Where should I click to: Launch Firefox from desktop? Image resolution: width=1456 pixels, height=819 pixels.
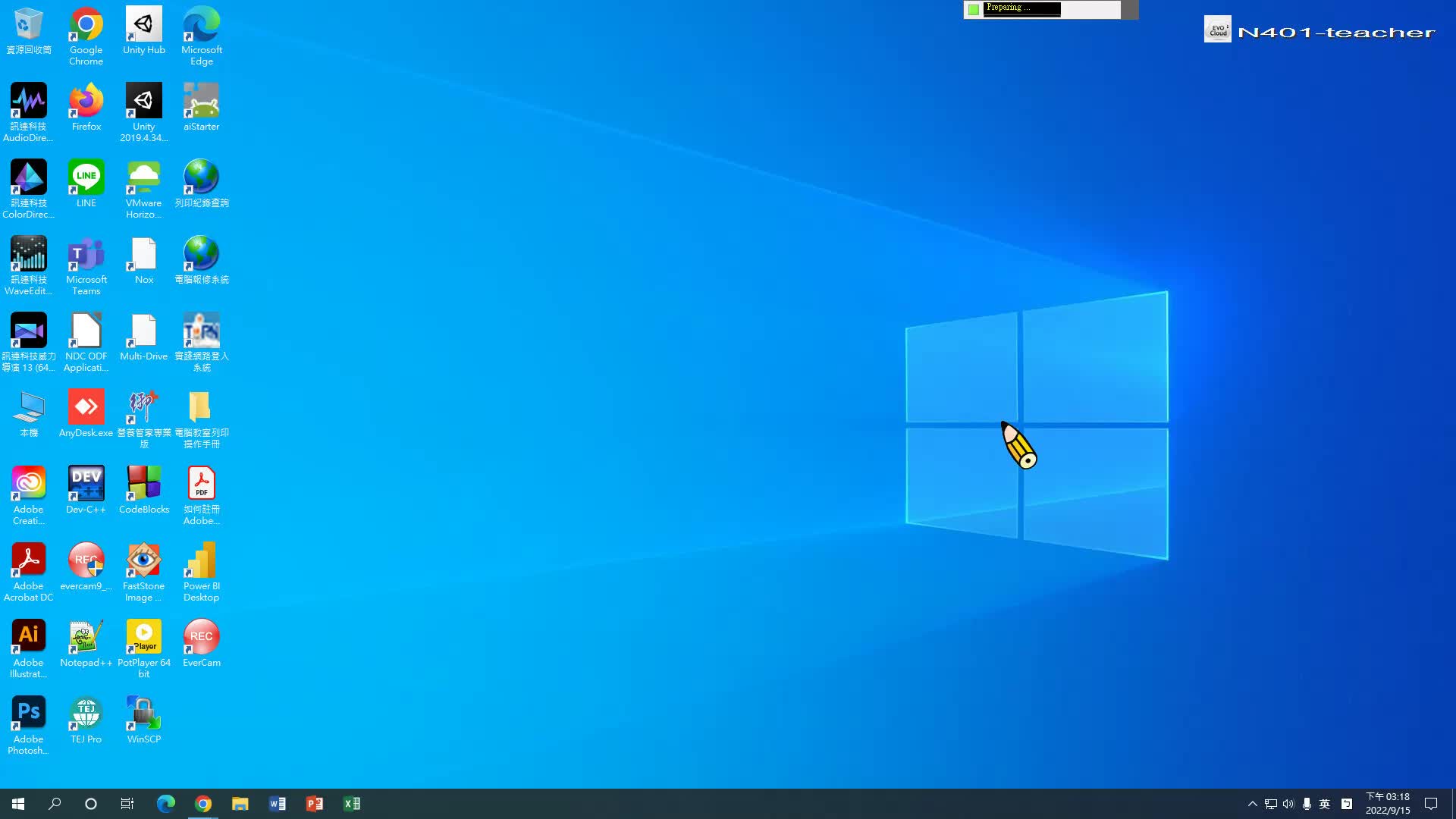click(x=86, y=107)
